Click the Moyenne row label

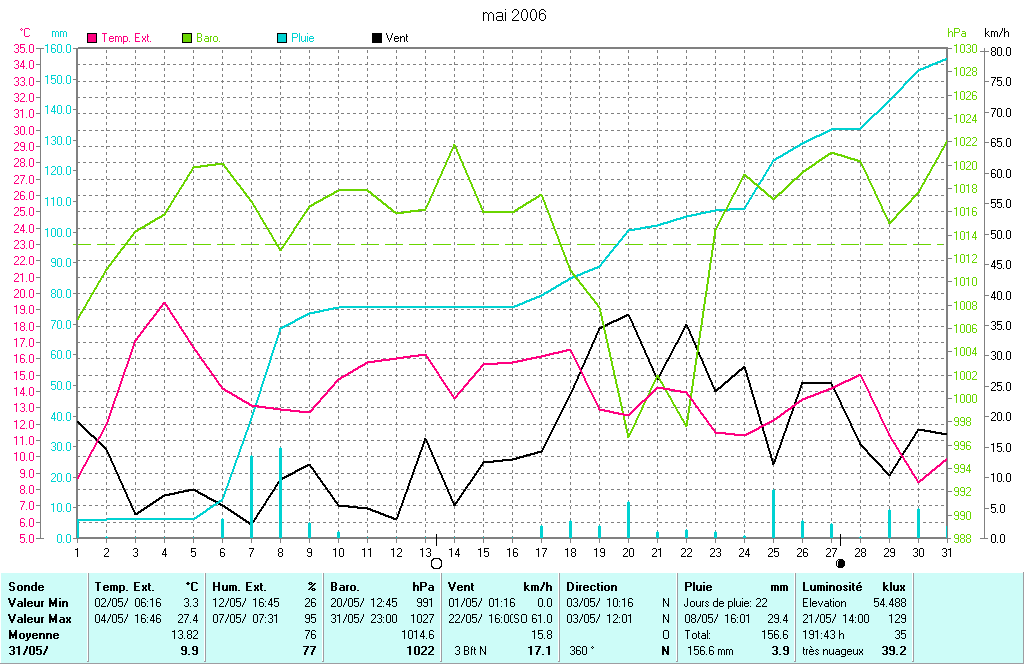tap(32, 635)
